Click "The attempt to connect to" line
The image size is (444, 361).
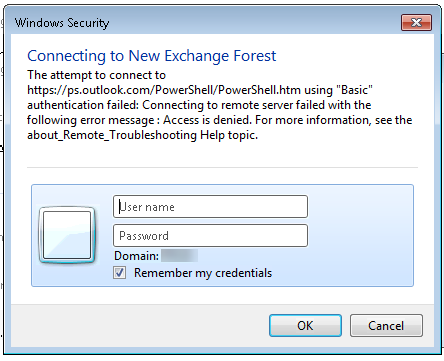coord(96,75)
